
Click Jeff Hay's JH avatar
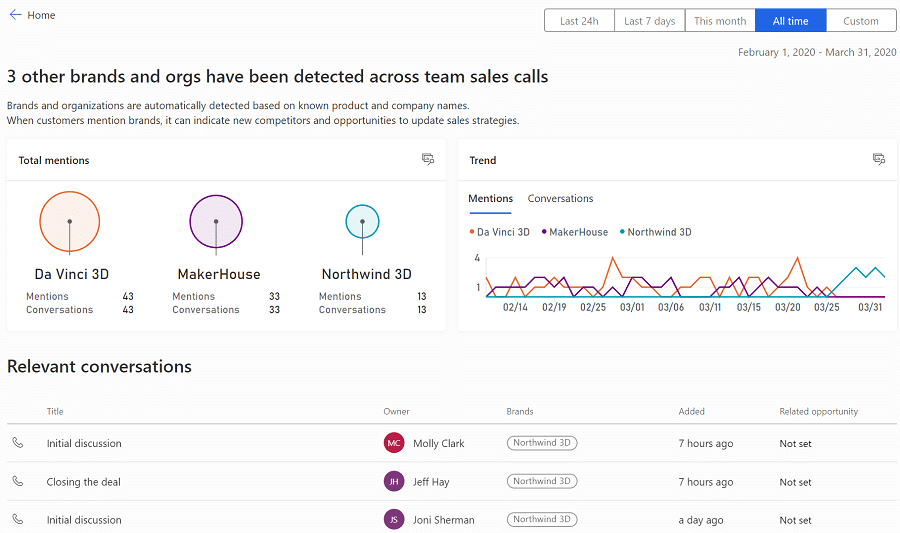click(x=394, y=481)
